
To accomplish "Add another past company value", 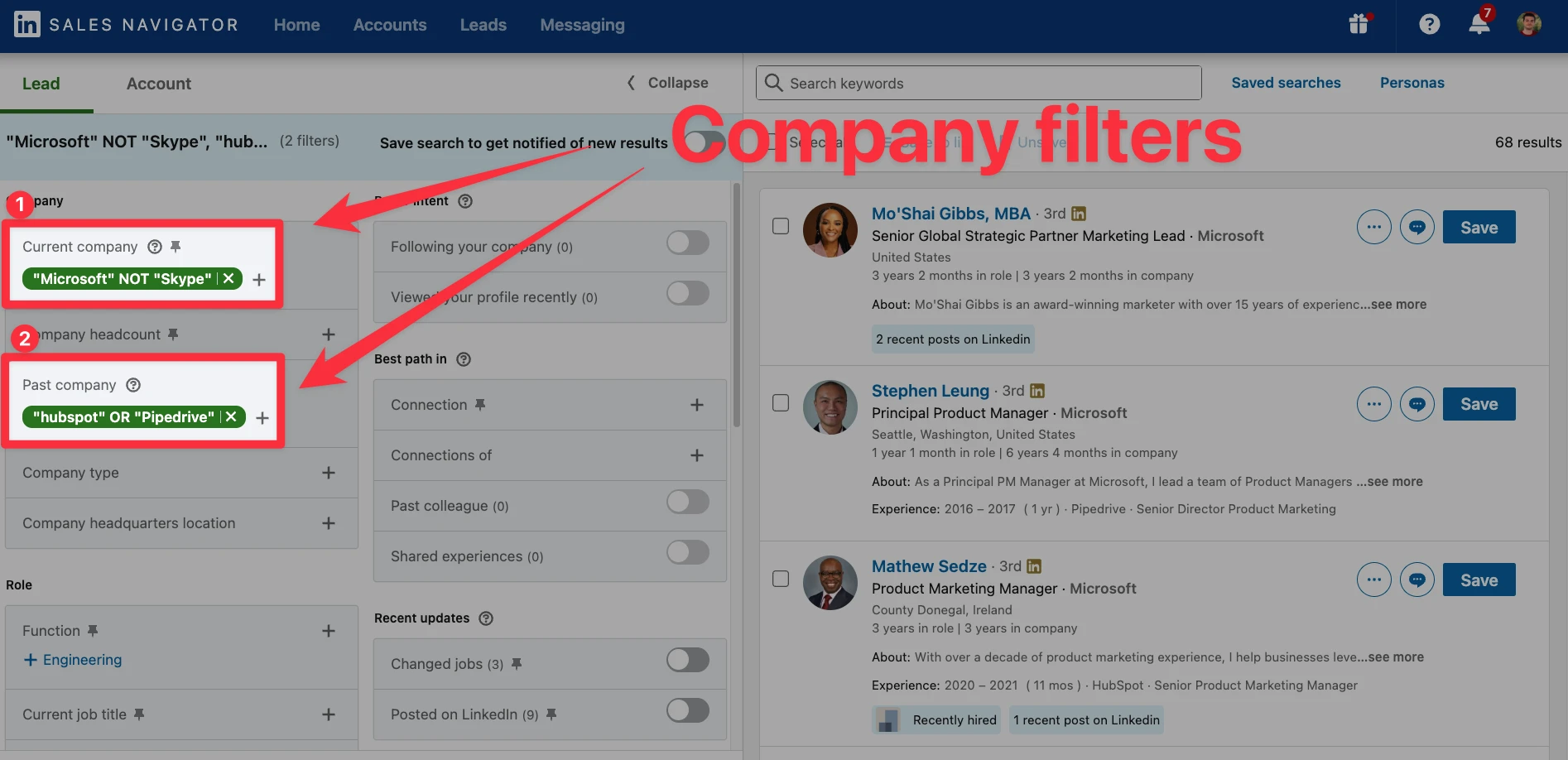I will coord(262,418).
